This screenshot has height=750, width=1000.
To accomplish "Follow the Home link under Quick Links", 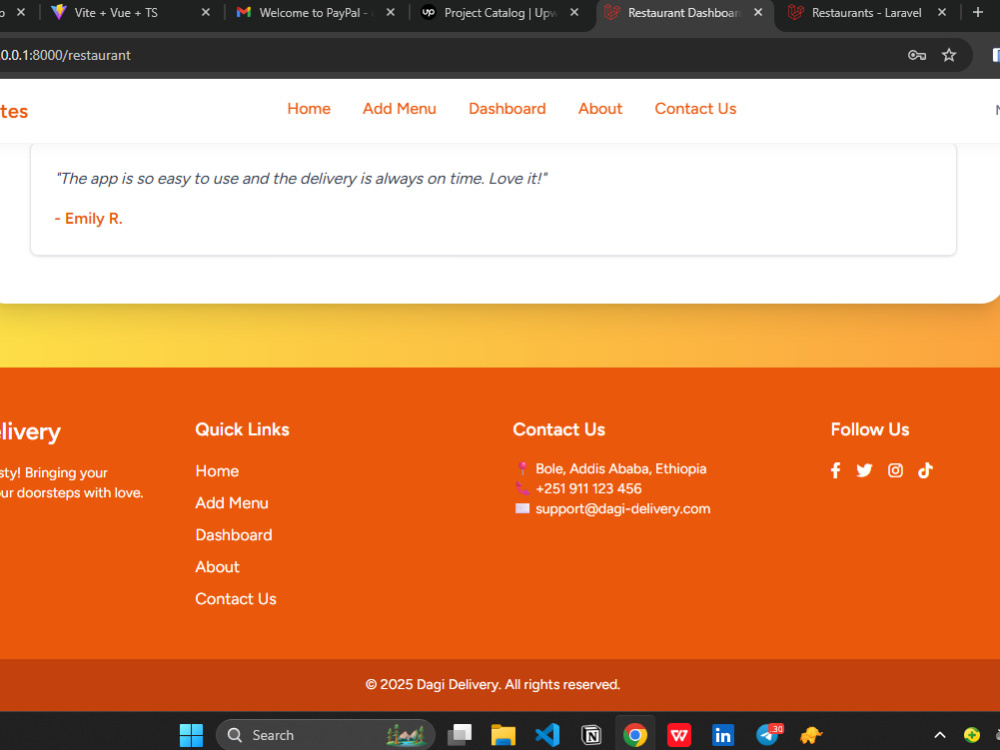I will 217,471.
